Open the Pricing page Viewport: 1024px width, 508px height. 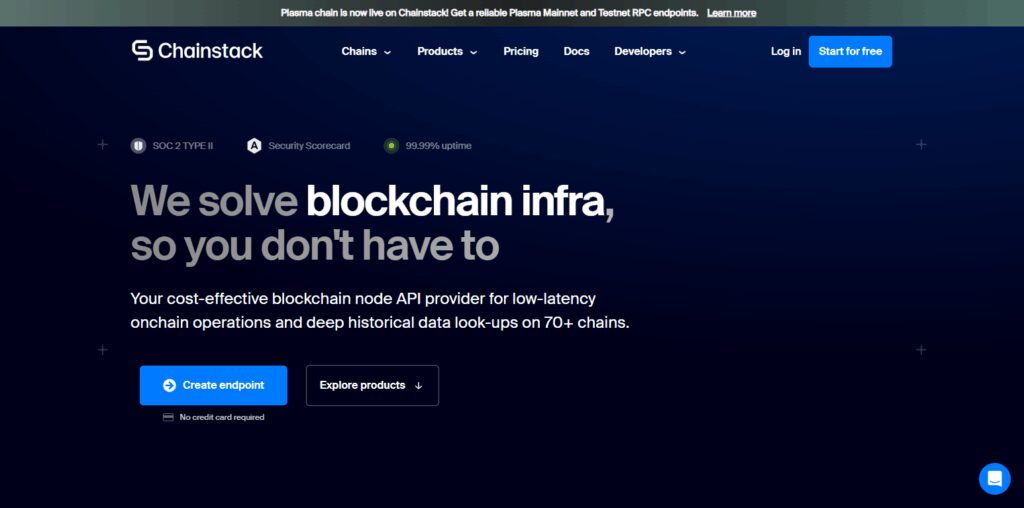pyautogui.click(x=520, y=52)
